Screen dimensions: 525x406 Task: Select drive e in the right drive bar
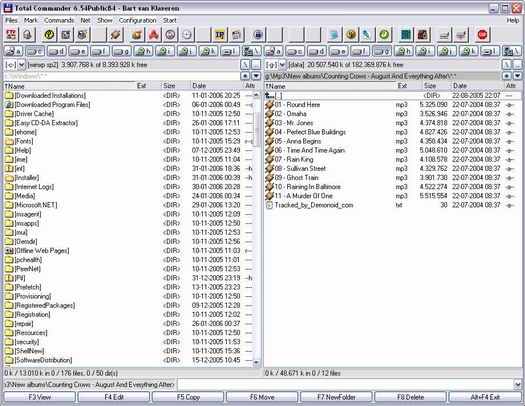pyautogui.click(x=339, y=51)
